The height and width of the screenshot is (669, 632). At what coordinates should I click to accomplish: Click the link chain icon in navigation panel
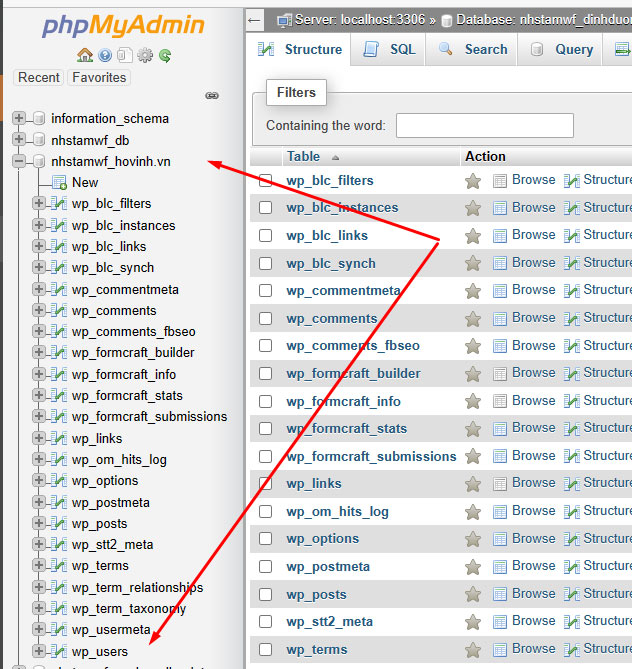(212, 96)
